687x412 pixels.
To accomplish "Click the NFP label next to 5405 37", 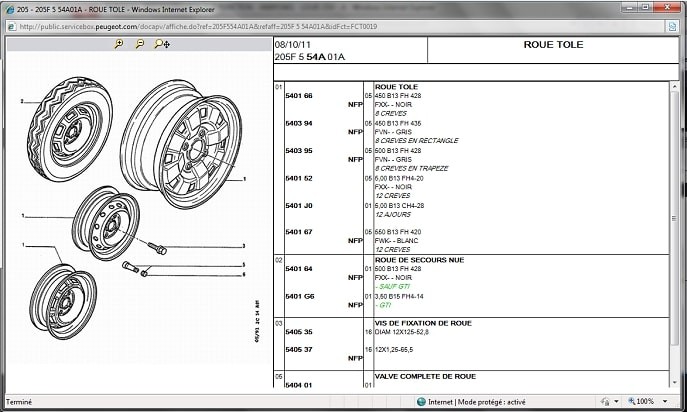I will (355, 358).
